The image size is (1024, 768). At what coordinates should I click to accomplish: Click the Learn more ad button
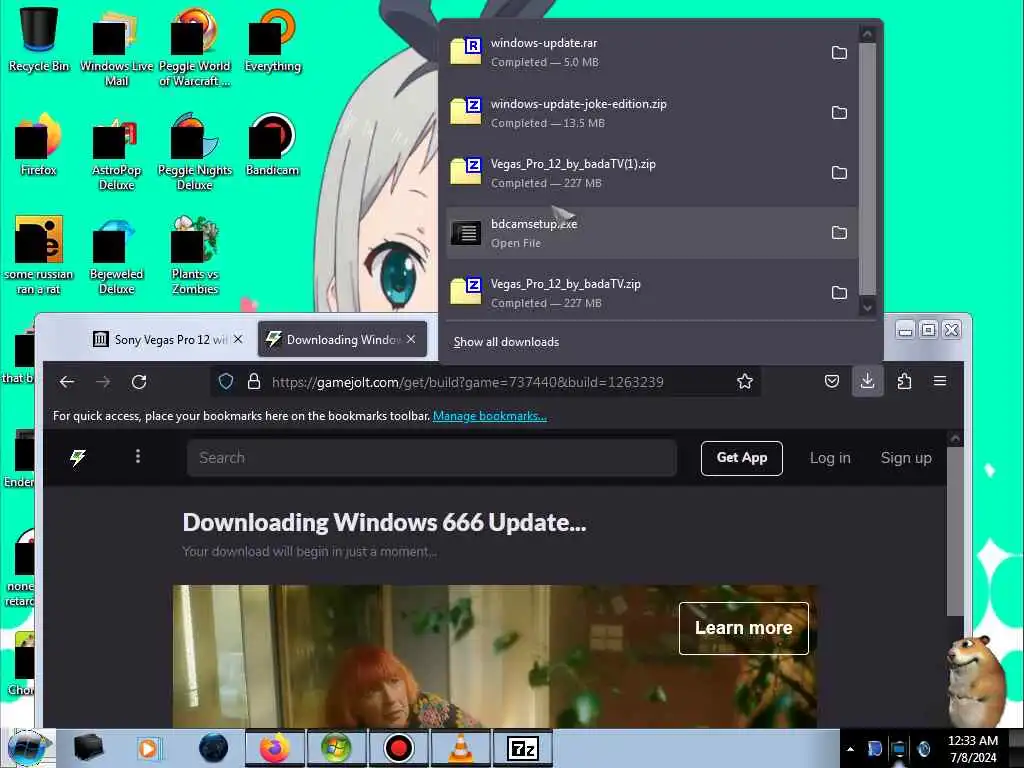pyautogui.click(x=743, y=628)
